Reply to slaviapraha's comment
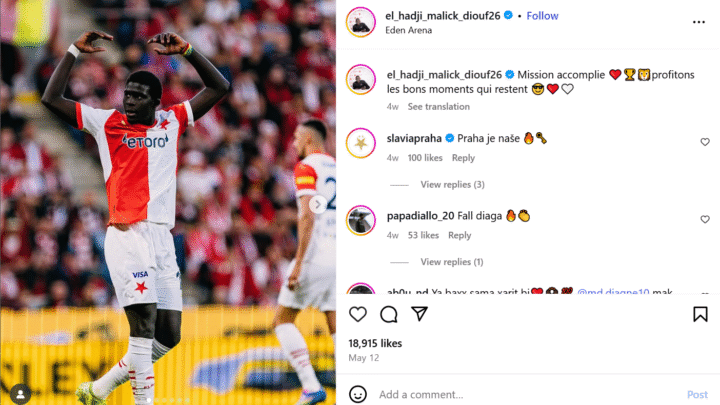Screen dimensions: 720x405 [x=463, y=158]
